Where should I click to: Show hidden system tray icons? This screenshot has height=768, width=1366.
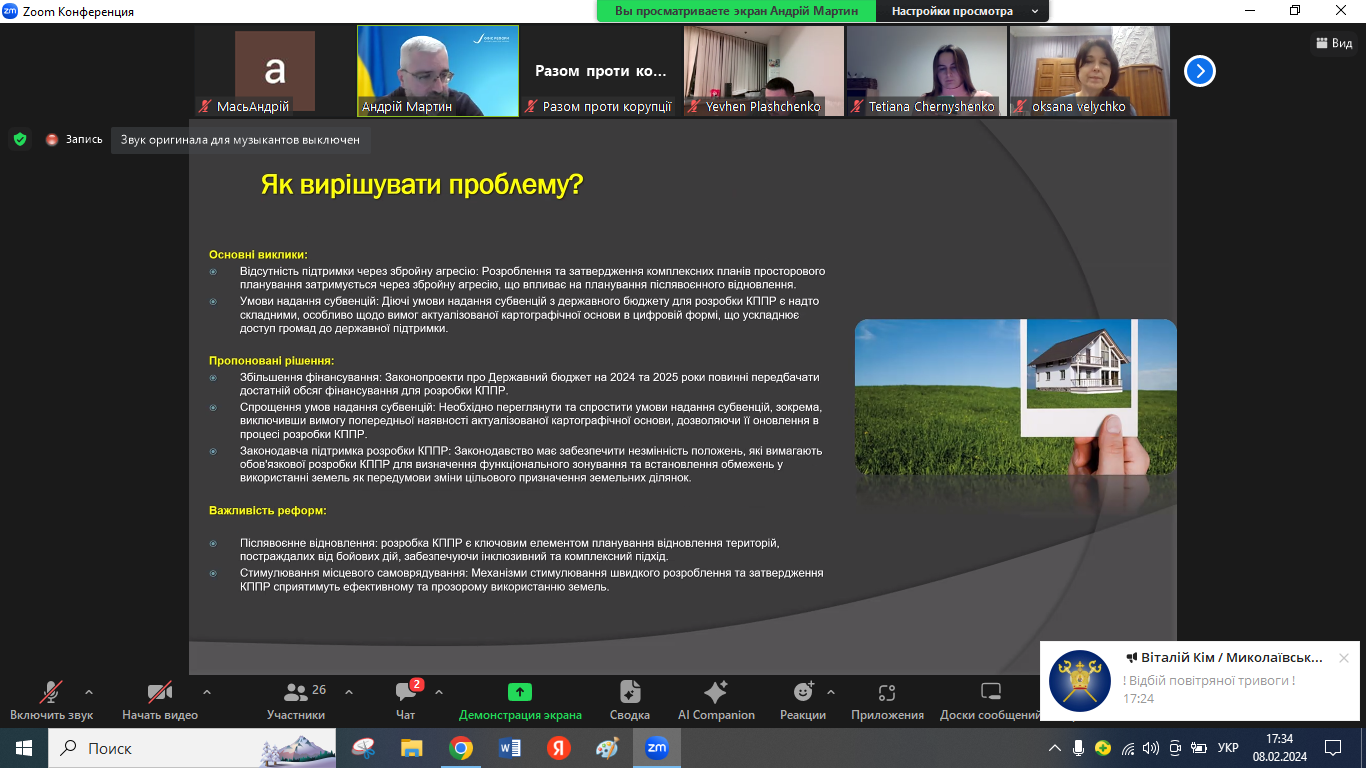1054,748
